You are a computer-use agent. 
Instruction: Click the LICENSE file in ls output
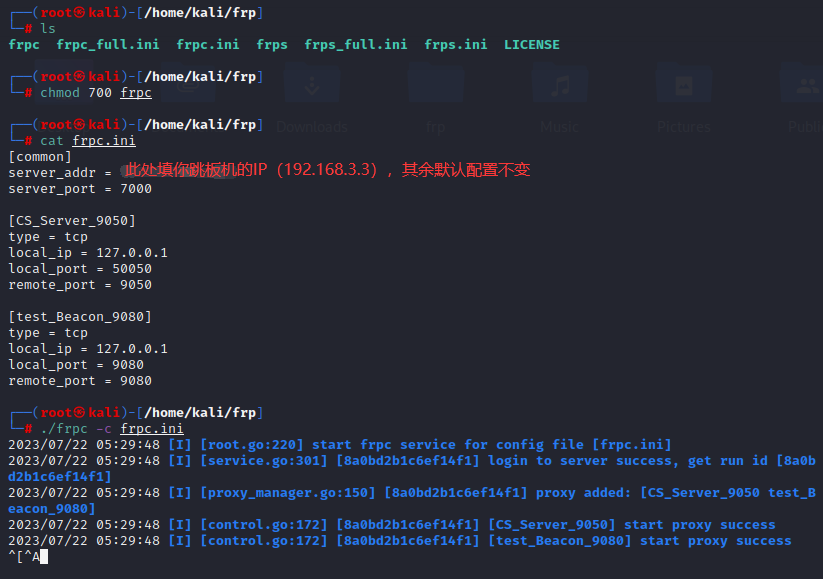point(532,45)
